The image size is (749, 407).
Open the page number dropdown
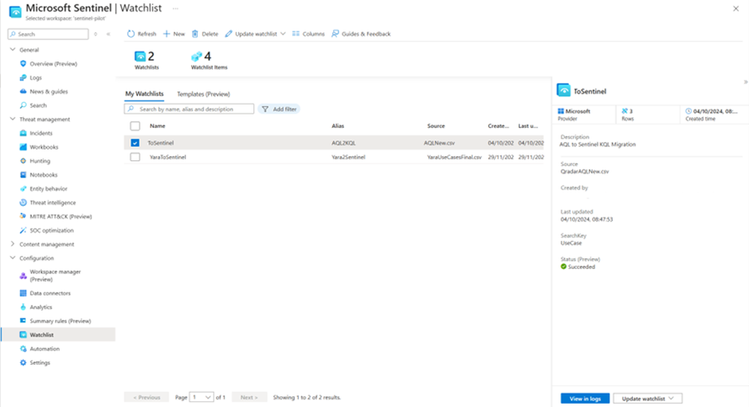click(202, 397)
